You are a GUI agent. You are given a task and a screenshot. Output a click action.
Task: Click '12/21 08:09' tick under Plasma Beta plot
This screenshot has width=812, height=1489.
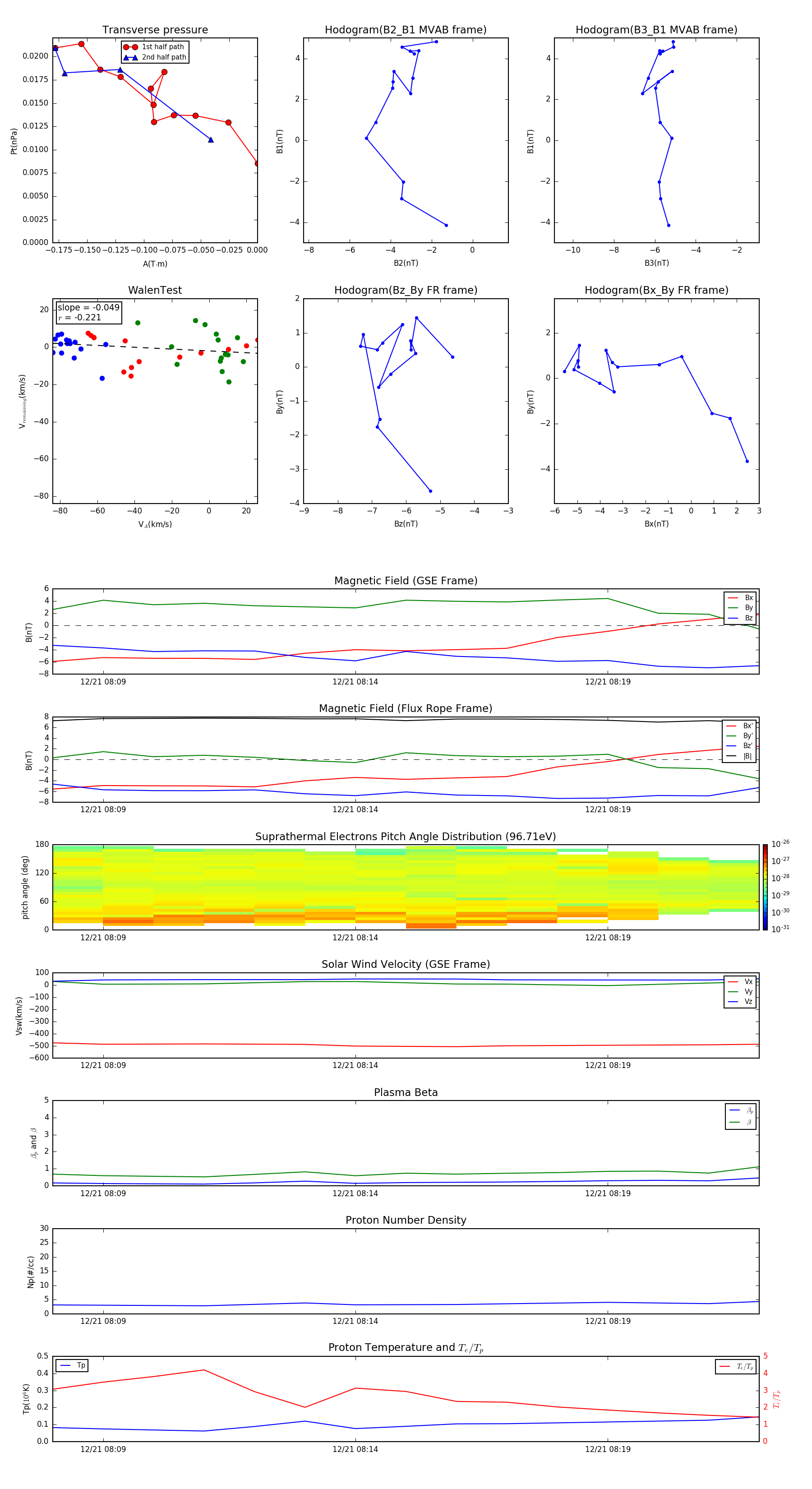point(103,1193)
